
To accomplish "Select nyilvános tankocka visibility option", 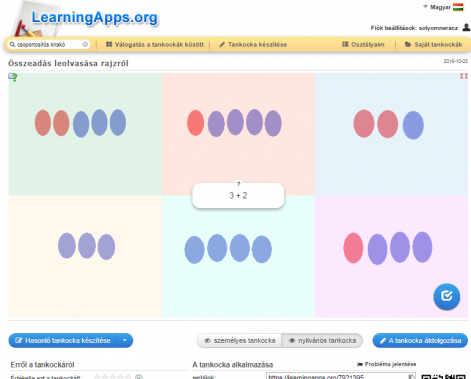I will (x=322, y=341).
